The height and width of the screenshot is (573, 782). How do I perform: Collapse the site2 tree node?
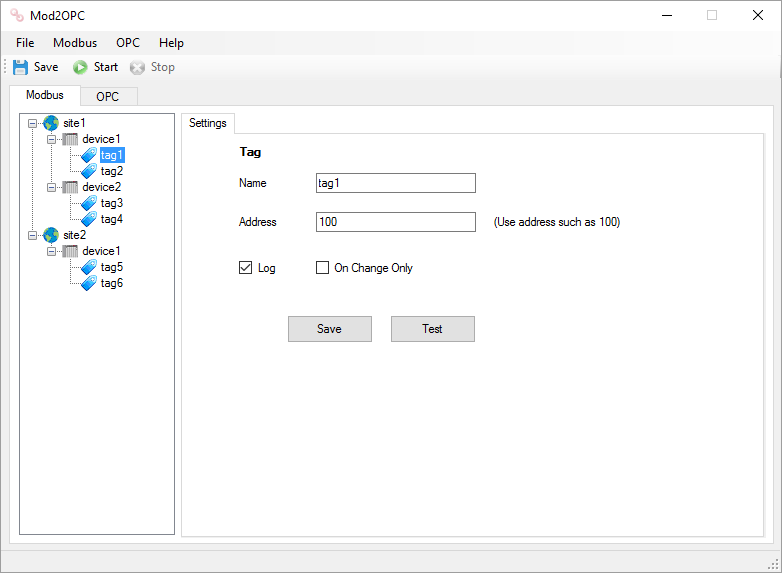point(32,235)
